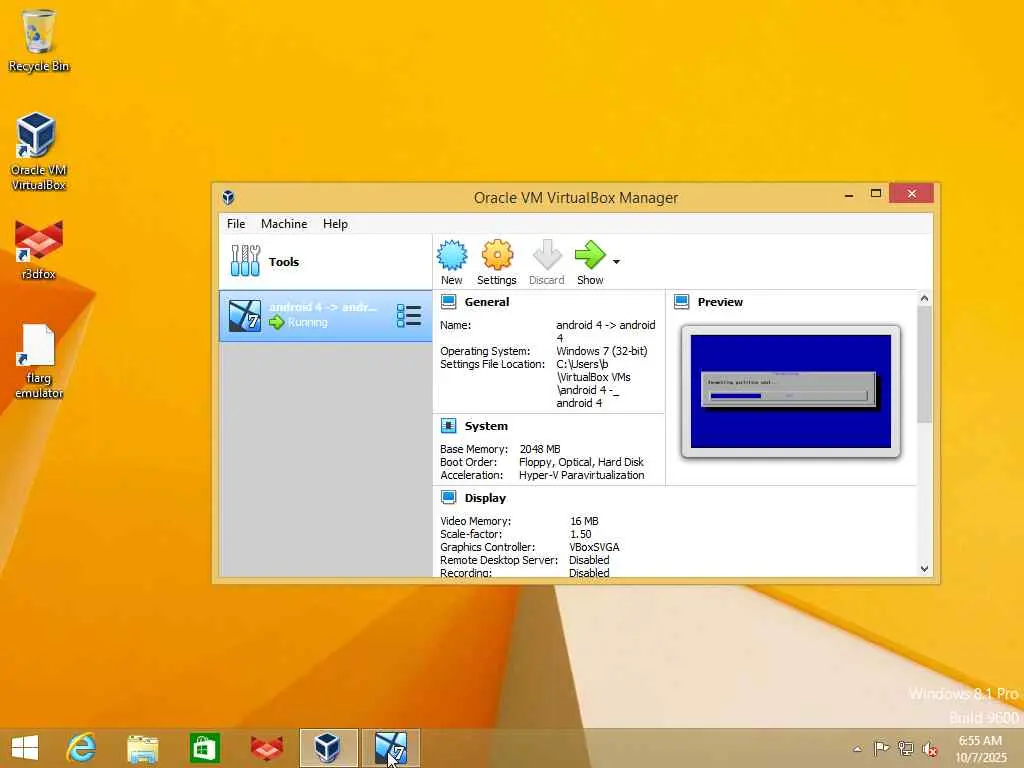The image size is (1024, 768).
Task: Click the 'VBoxSVGA' graphics controller value
Action: [x=594, y=547]
